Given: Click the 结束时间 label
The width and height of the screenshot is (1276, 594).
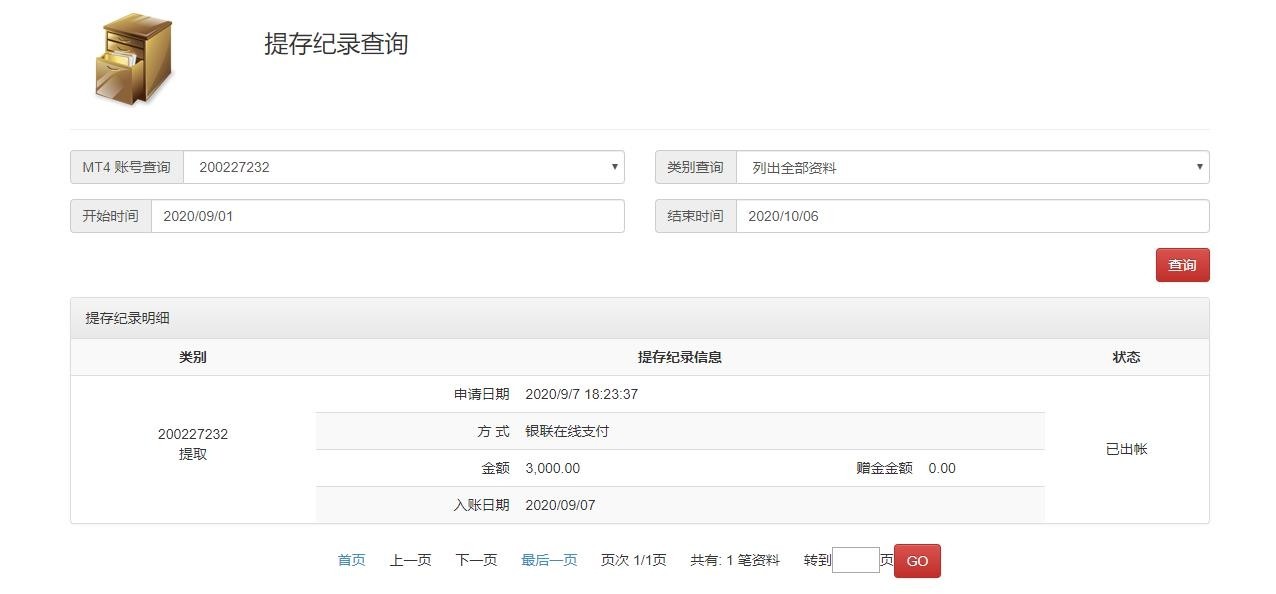Looking at the screenshot, I should coord(696,216).
